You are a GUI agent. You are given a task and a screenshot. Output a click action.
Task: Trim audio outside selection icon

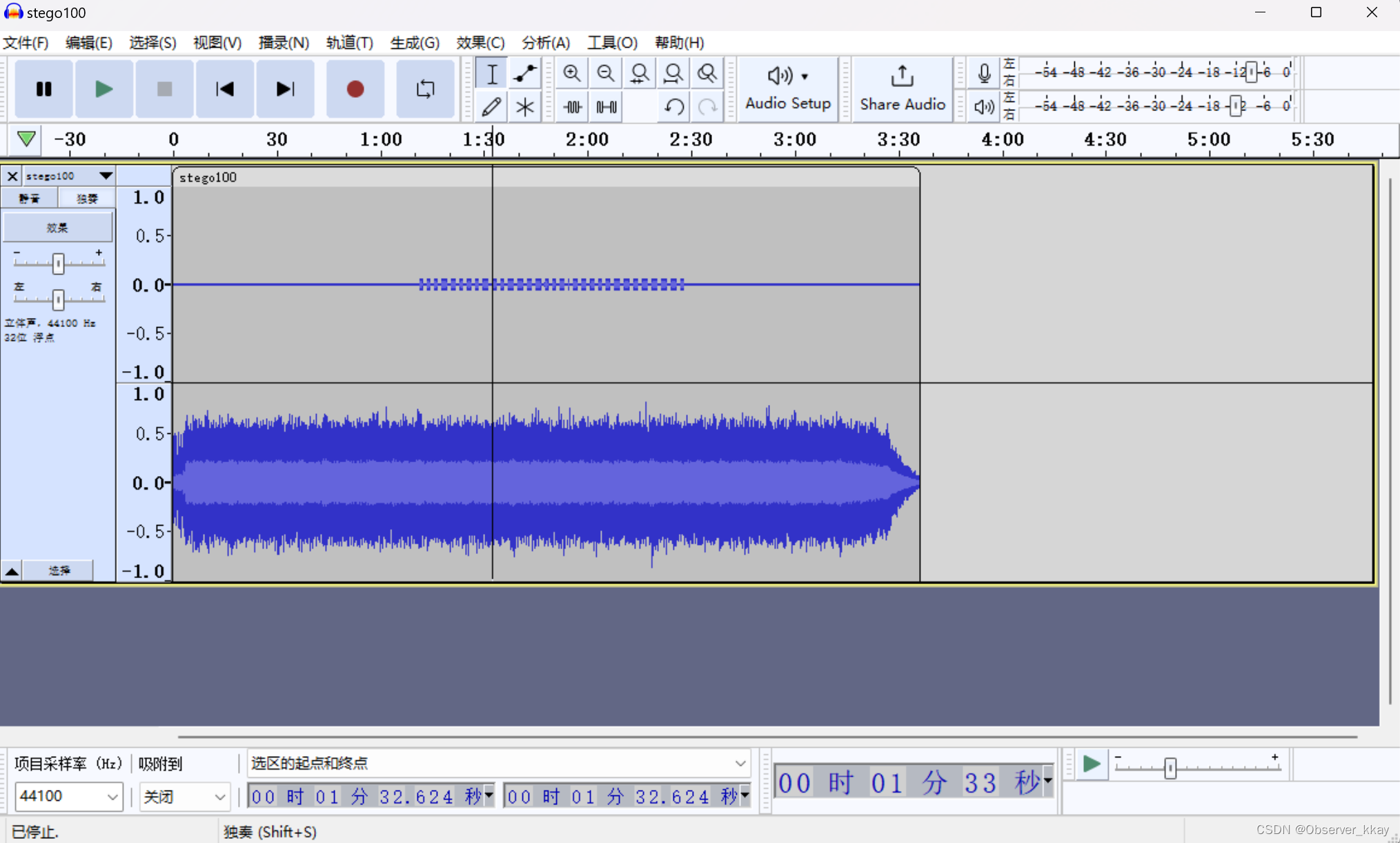click(572, 107)
